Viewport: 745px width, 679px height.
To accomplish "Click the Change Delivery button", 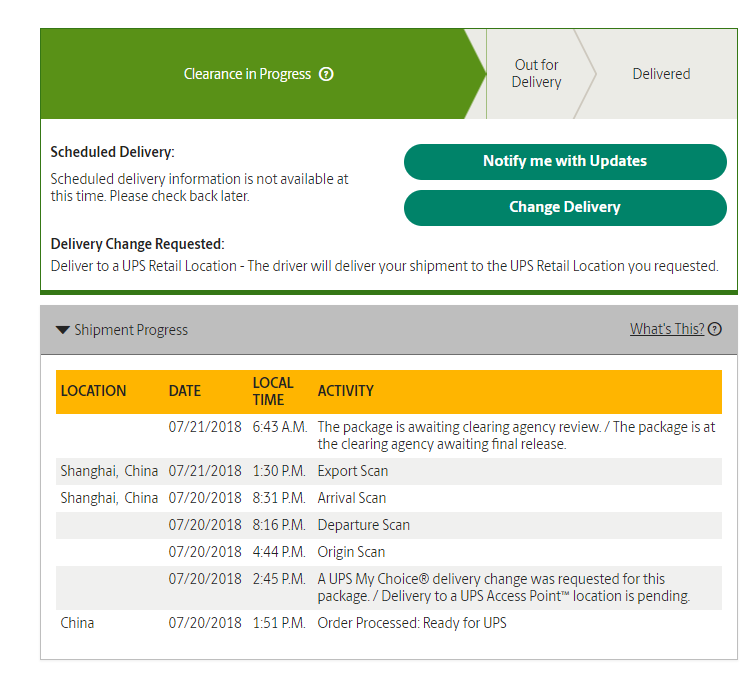I will 565,208.
